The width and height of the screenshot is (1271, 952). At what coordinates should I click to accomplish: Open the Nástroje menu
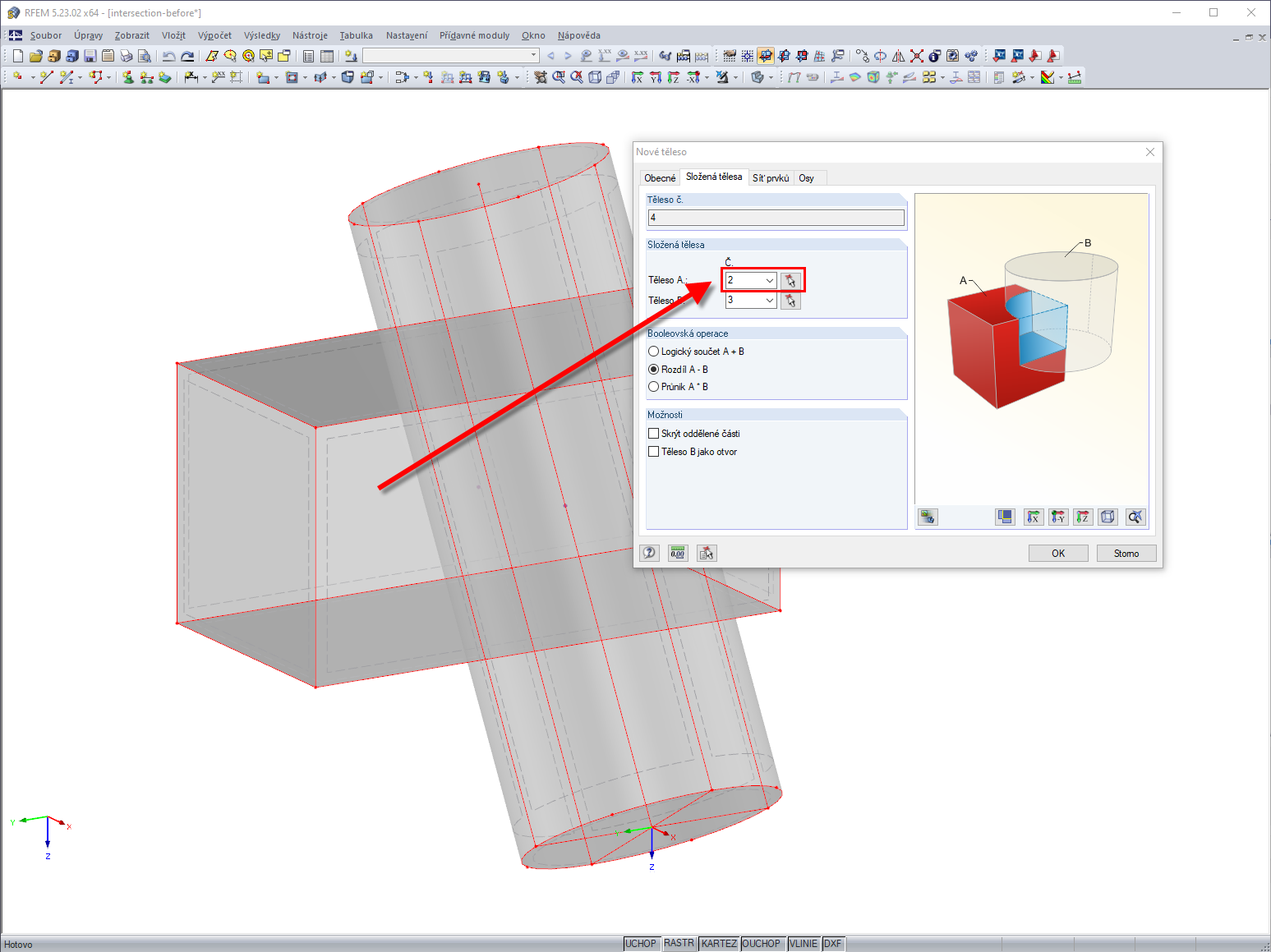click(310, 35)
